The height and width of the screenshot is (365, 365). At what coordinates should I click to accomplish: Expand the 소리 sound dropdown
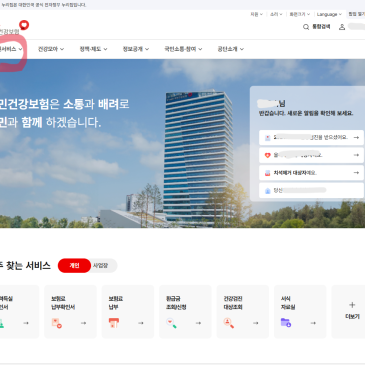[x=276, y=14]
